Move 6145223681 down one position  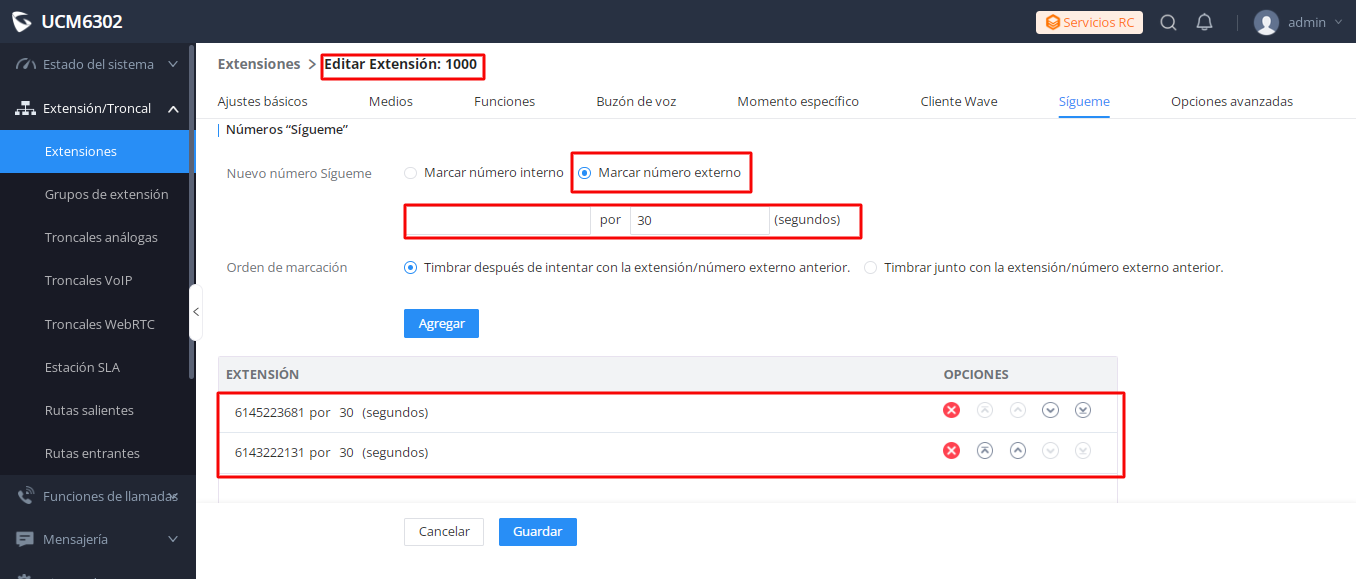pyautogui.click(x=1050, y=410)
